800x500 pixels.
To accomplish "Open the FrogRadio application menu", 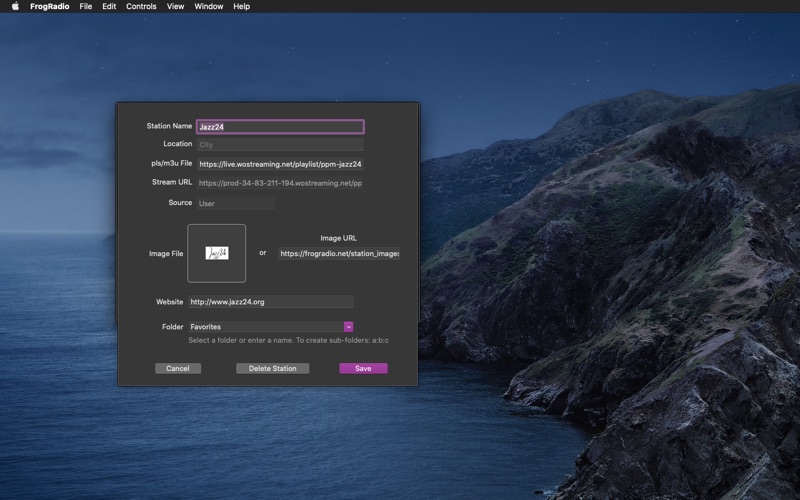I will coord(49,6).
